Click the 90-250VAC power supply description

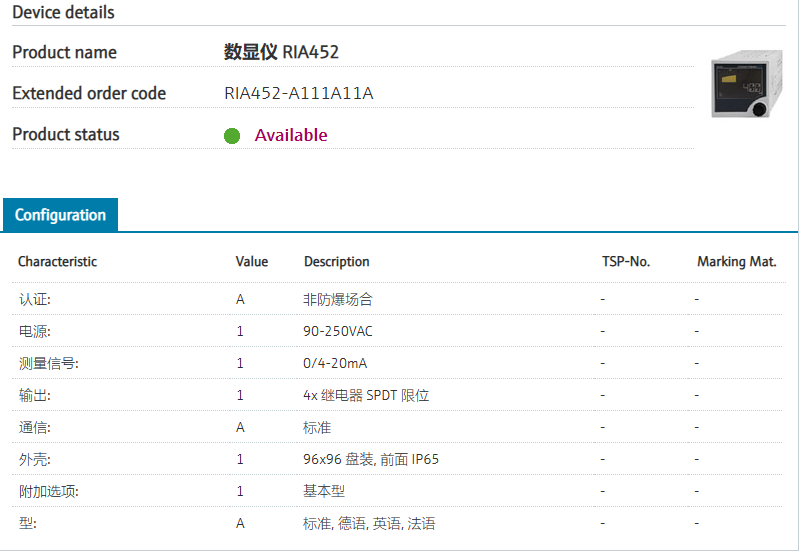338,331
